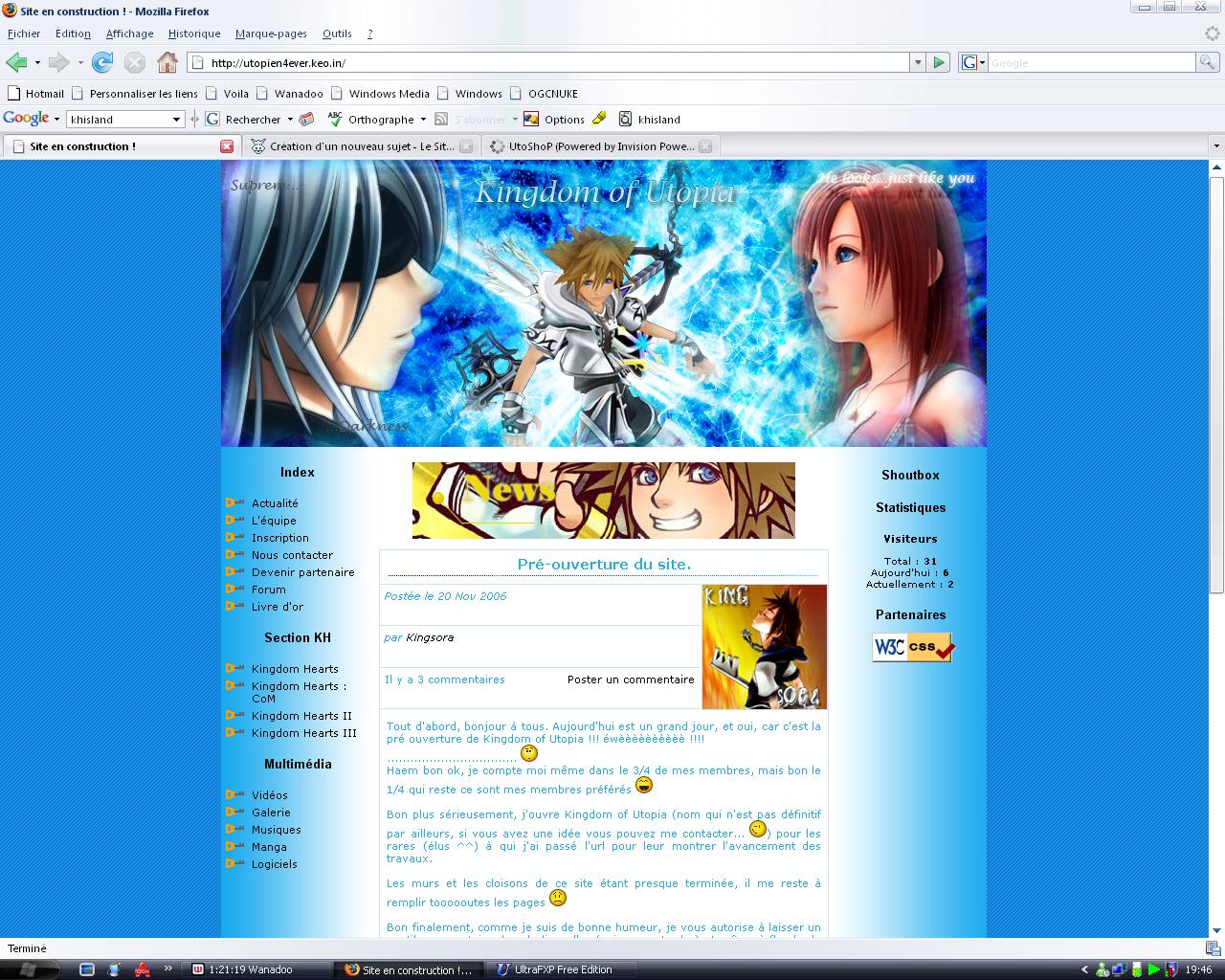Focus the Google search box in navigation bar
1225x980 pixels.
[x=1091, y=62]
